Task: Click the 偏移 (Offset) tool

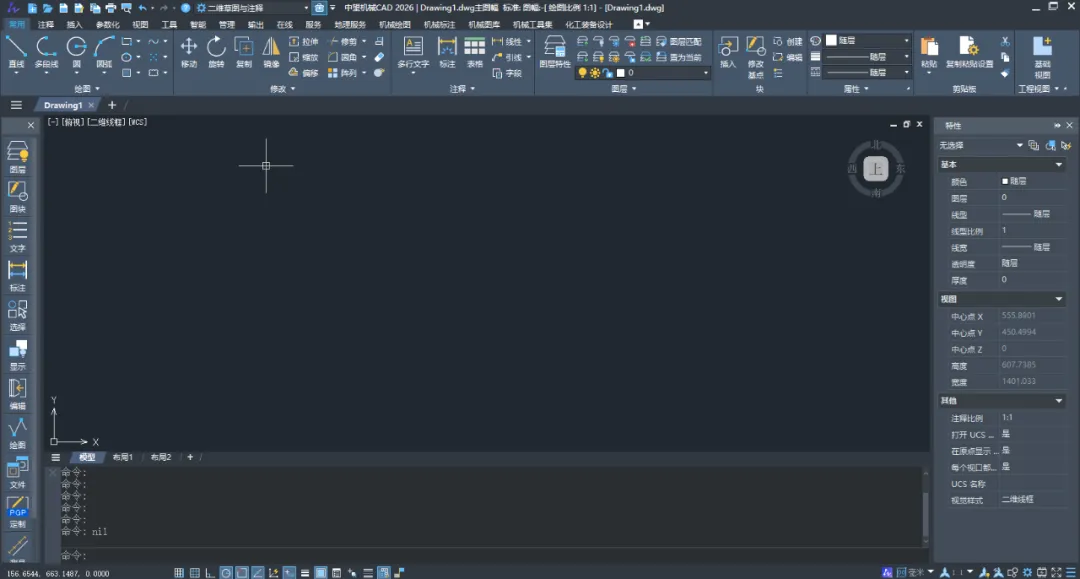Action: tap(304, 73)
